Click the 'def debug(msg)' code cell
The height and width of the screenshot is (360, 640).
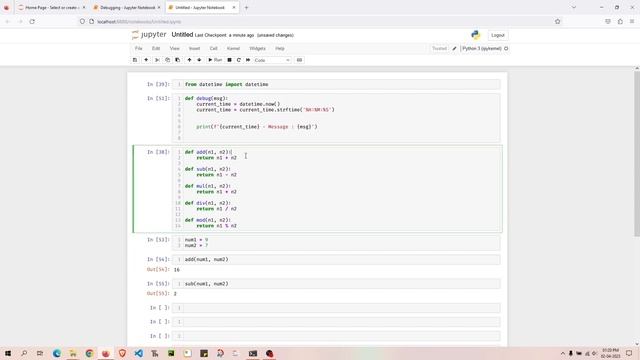click(336, 118)
